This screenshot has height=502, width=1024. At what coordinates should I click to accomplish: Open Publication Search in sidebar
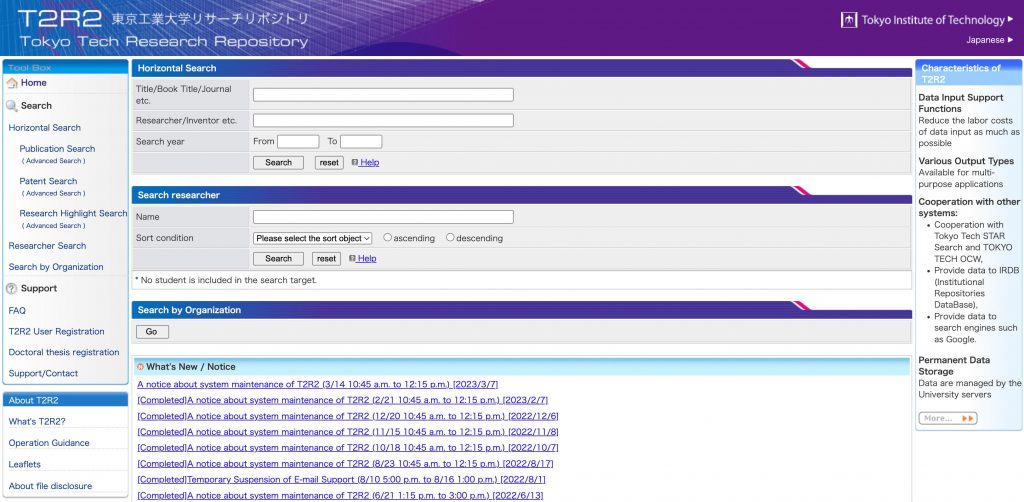tap(57, 149)
